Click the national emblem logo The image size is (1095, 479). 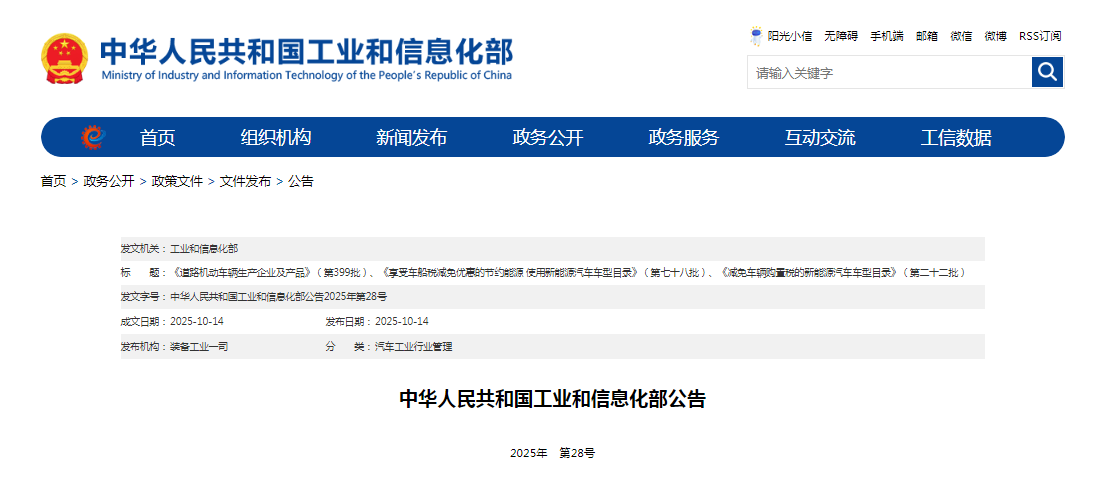point(65,59)
